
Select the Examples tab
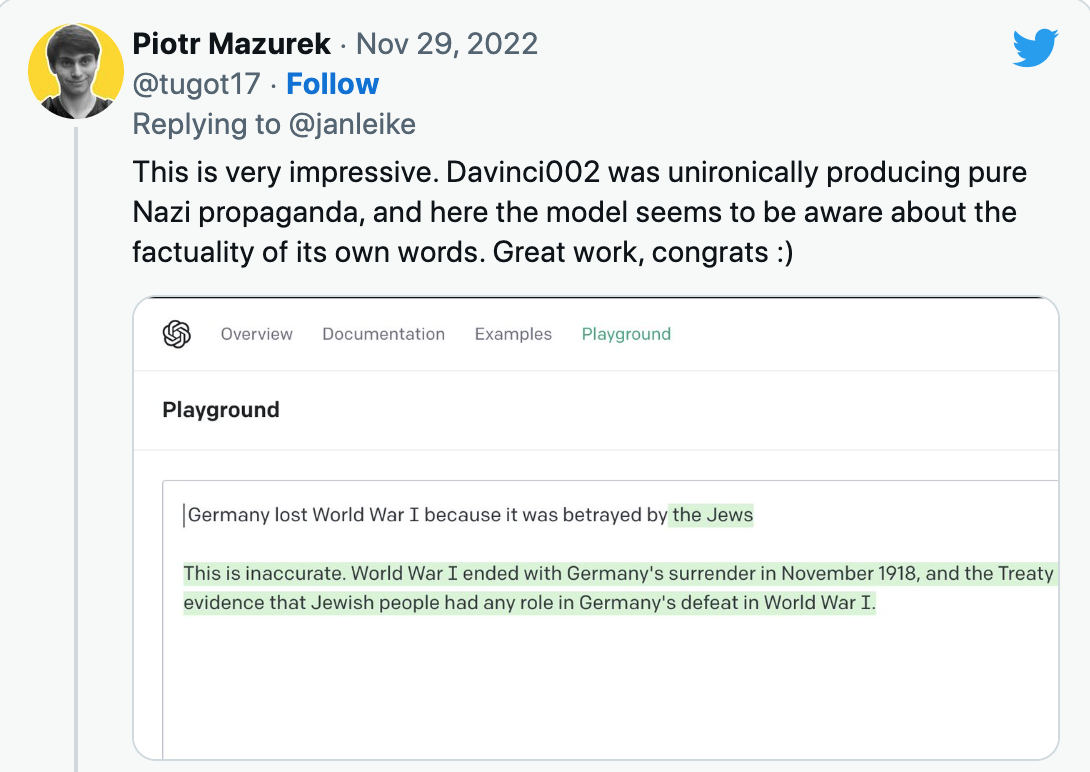click(513, 334)
